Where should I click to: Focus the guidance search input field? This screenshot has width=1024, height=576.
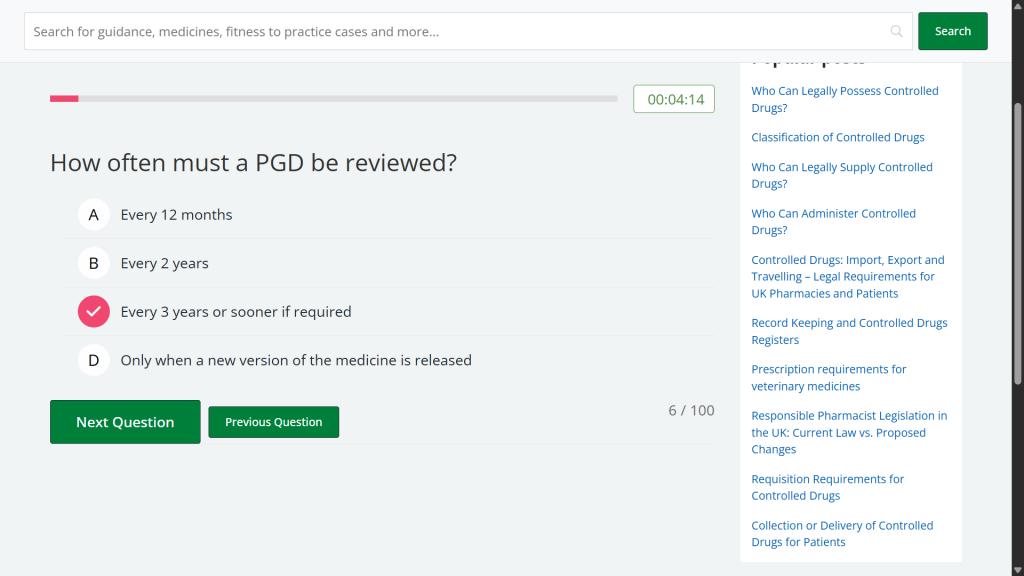click(x=450, y=32)
